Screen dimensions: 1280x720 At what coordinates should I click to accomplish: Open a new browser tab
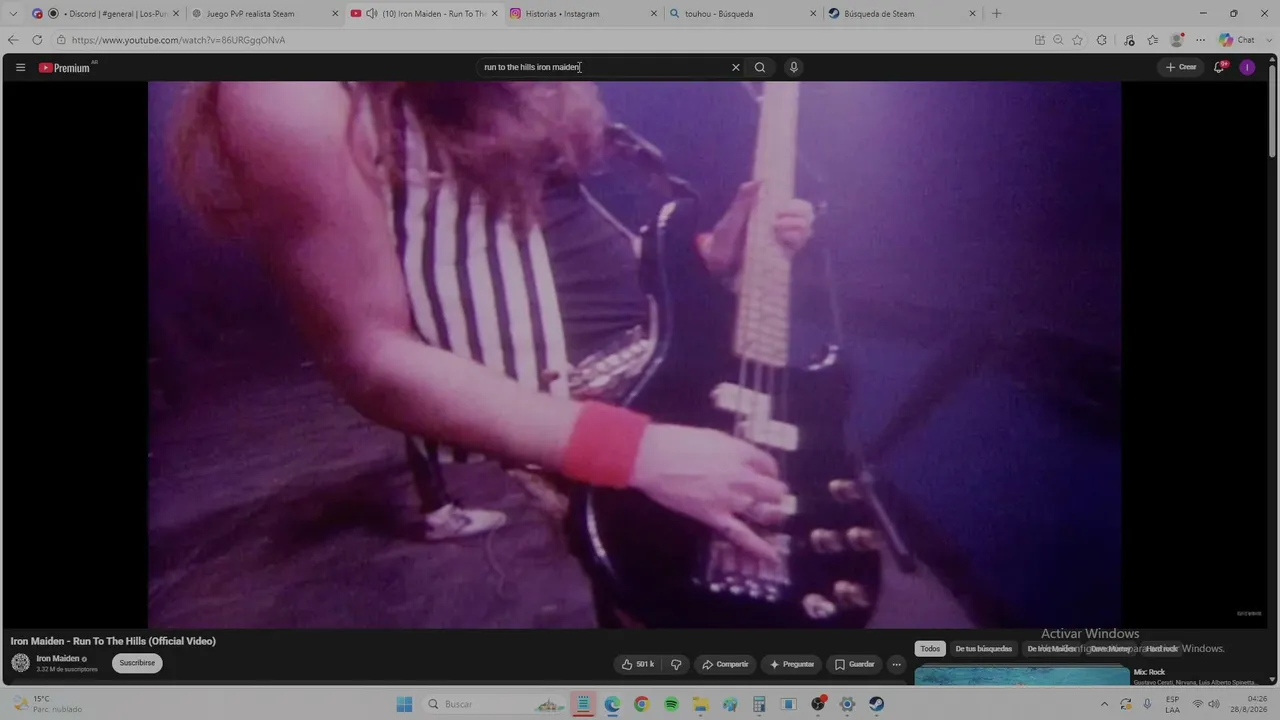996,14
